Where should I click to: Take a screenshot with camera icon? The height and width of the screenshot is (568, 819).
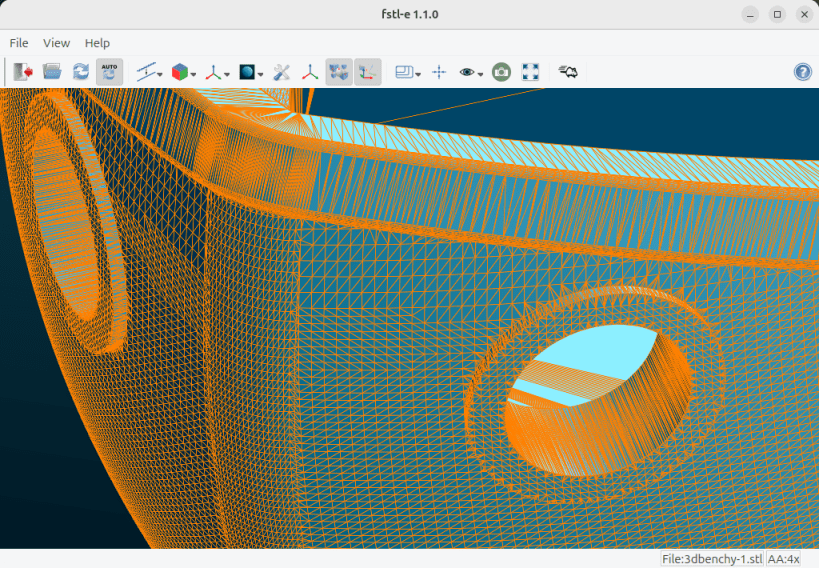click(502, 72)
